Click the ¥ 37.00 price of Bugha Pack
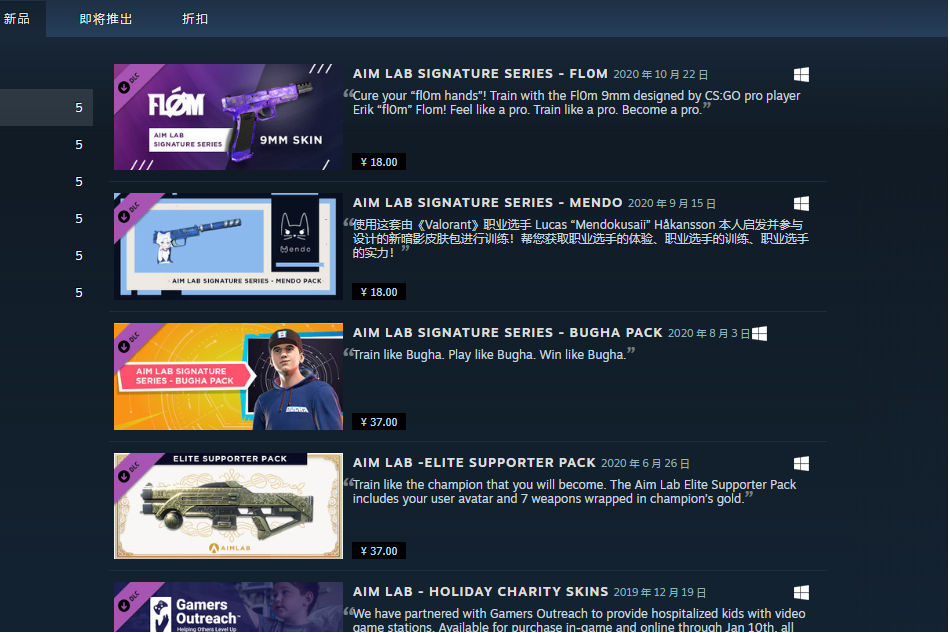 click(x=379, y=422)
